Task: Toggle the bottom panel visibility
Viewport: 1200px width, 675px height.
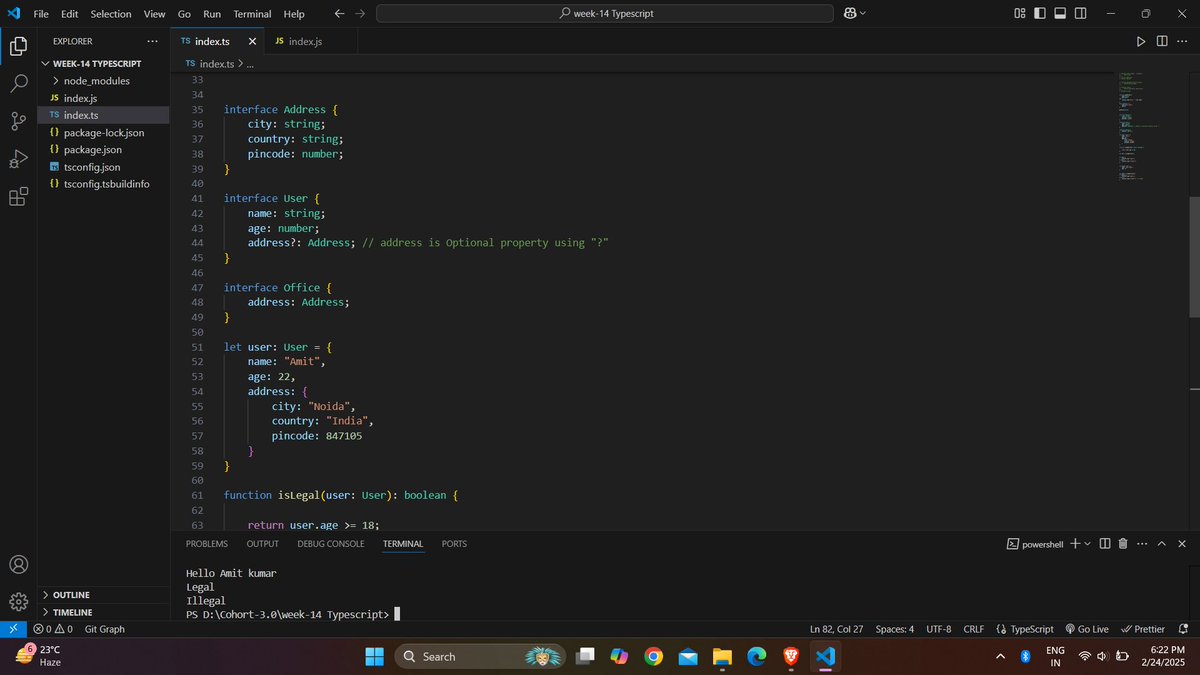Action: pyautogui.click(x=1061, y=13)
